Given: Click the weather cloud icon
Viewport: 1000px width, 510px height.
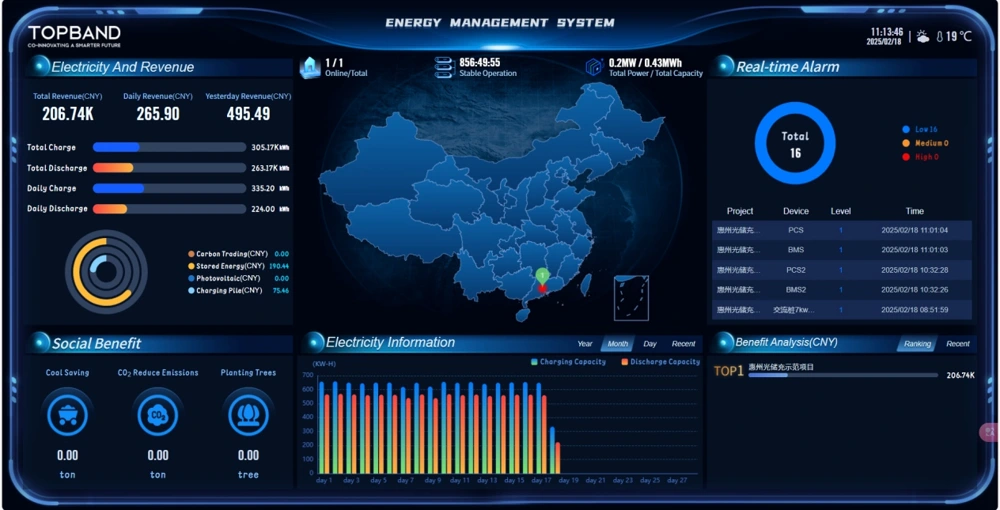Looking at the screenshot, I should point(923,36).
